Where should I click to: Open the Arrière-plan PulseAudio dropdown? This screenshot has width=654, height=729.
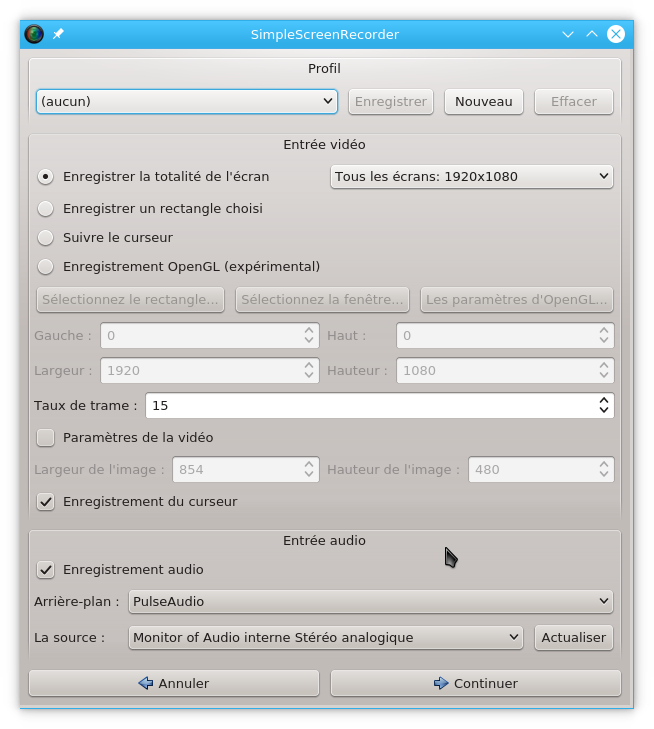[370, 602]
